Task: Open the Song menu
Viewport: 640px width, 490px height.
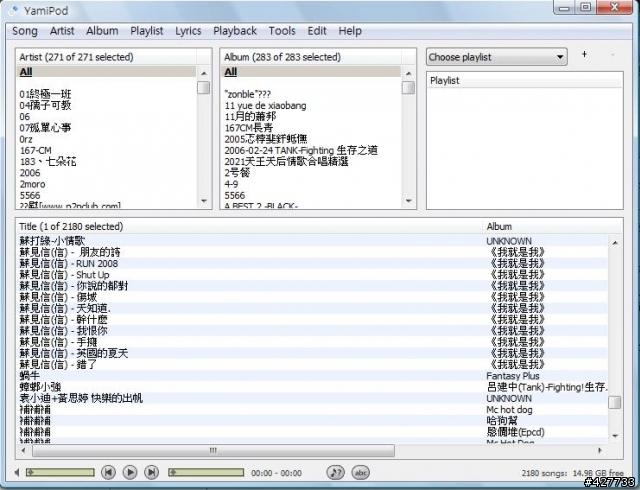Action: click(25, 31)
